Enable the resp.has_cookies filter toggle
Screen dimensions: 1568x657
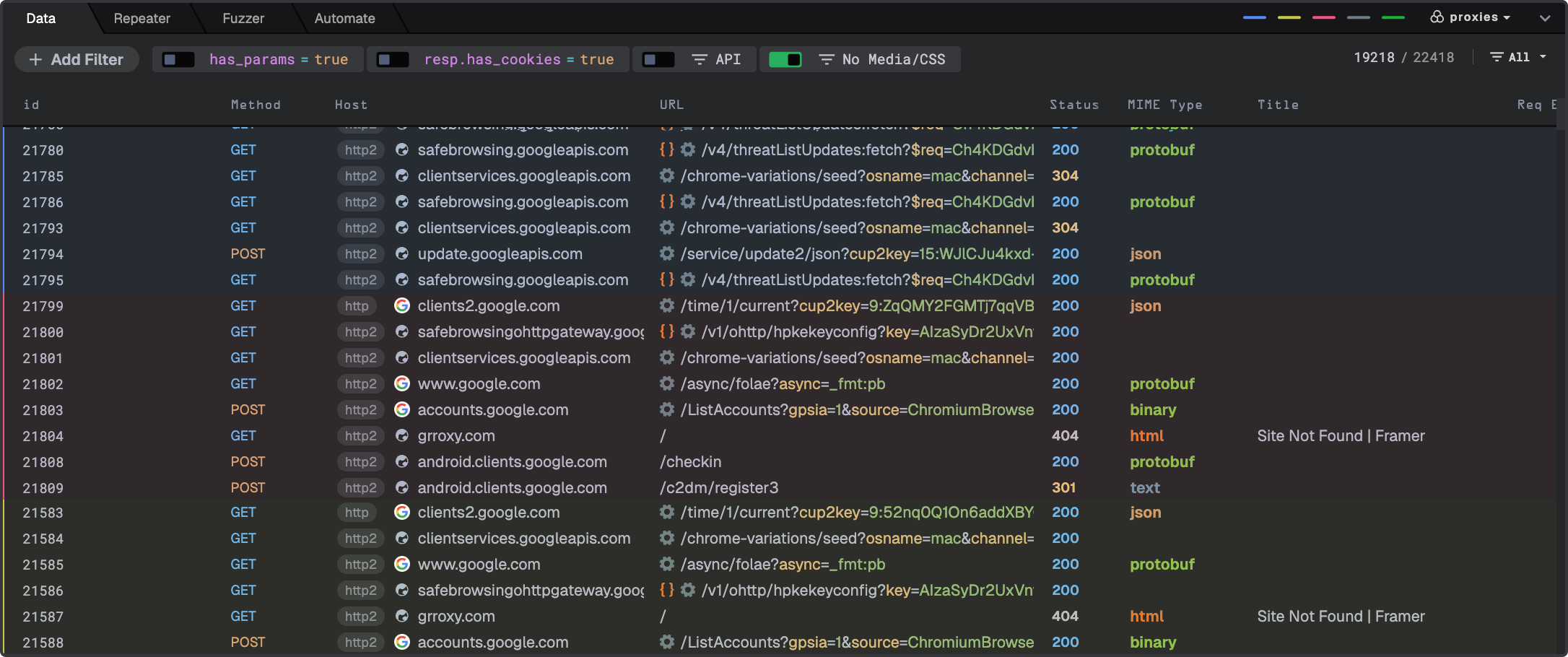[x=393, y=59]
